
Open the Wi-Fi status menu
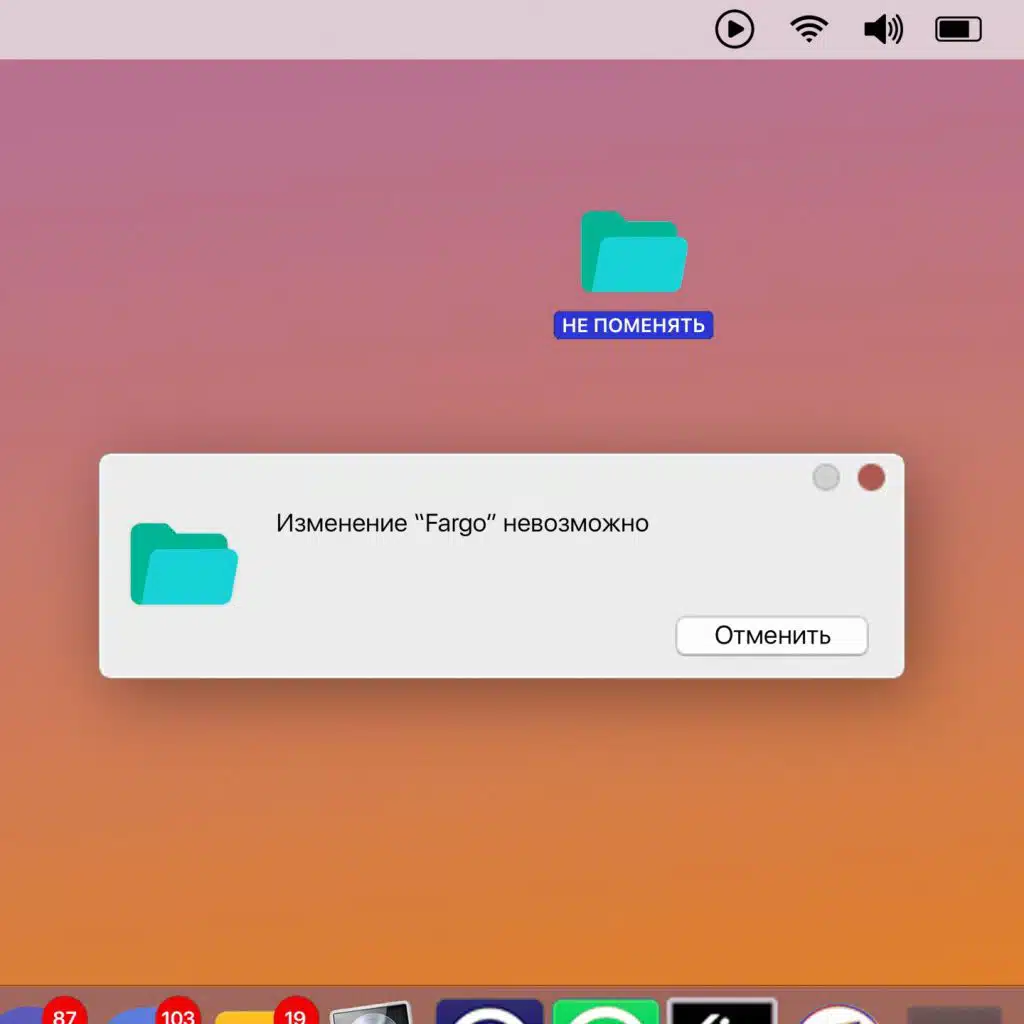[809, 30]
